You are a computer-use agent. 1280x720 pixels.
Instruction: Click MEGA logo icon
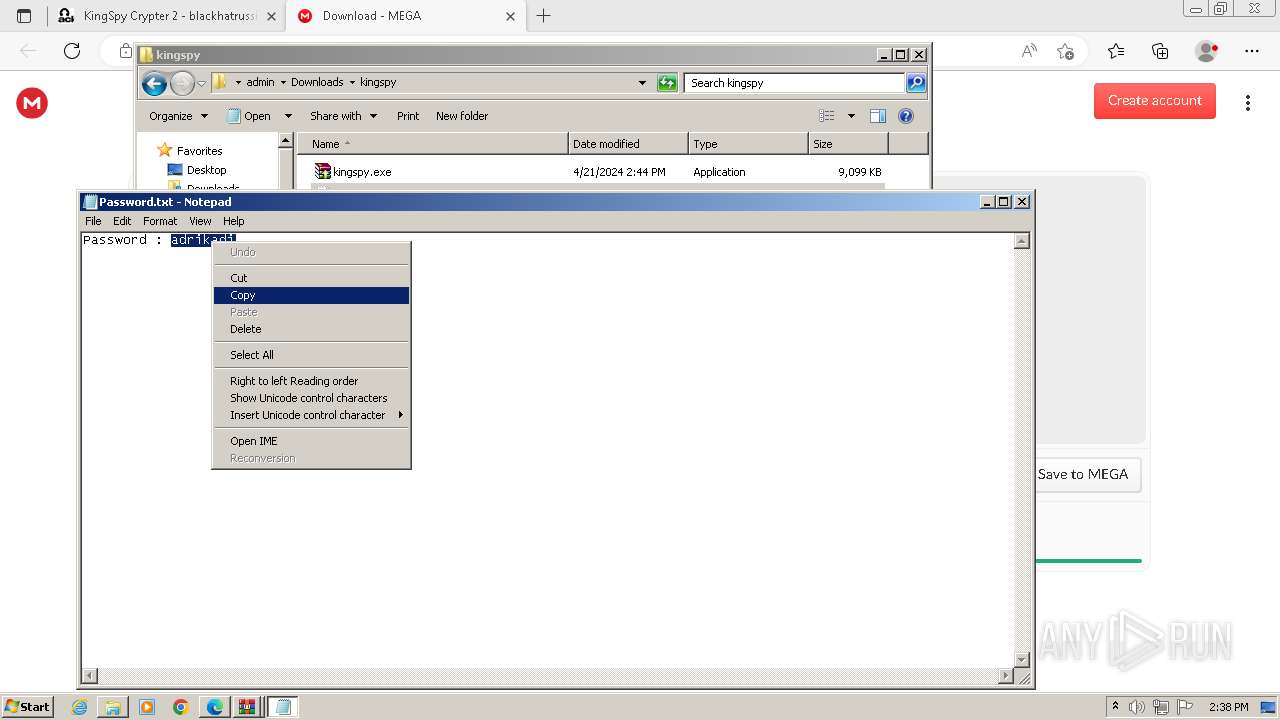(32, 103)
